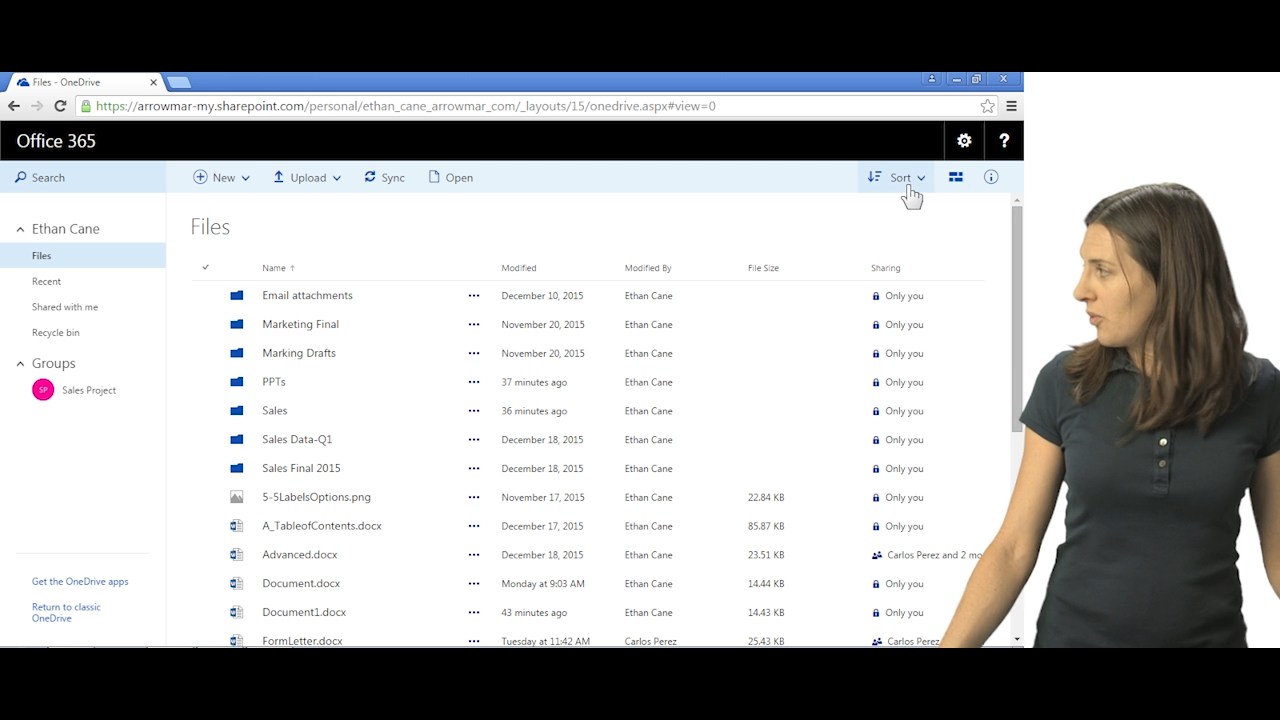This screenshot has width=1280, height=720.
Task: Open the details pane info icon
Action: click(x=991, y=177)
